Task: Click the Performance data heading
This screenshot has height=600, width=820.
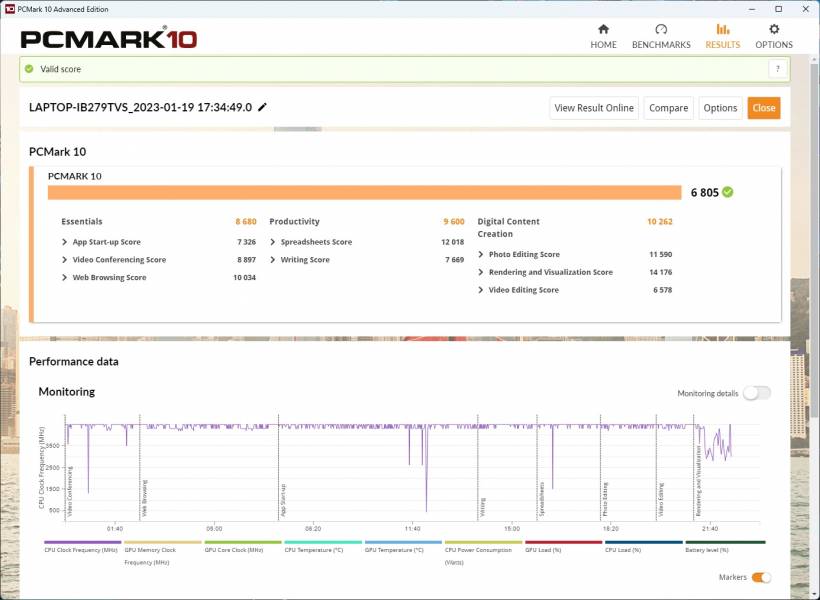Action: click(x=74, y=361)
